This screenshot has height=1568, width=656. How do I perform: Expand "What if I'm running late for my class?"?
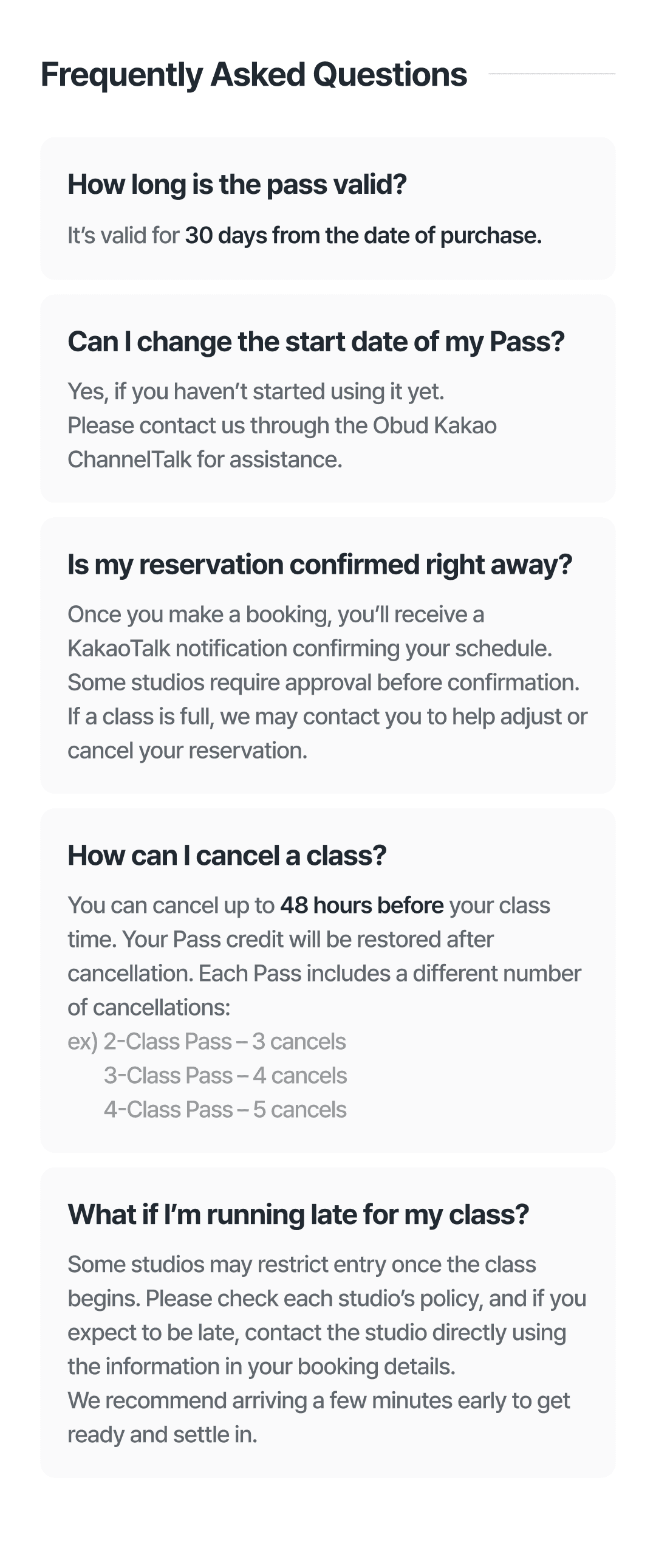click(298, 1214)
